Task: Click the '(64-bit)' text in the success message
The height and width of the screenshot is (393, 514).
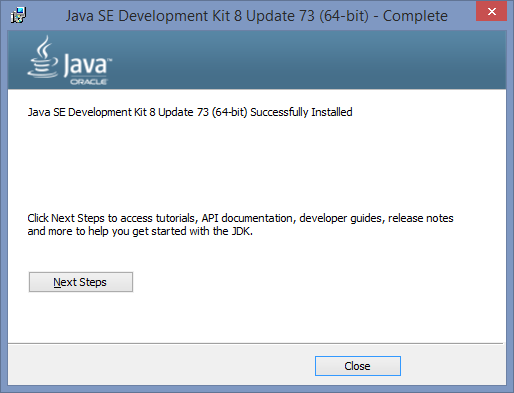Action: tap(230, 112)
